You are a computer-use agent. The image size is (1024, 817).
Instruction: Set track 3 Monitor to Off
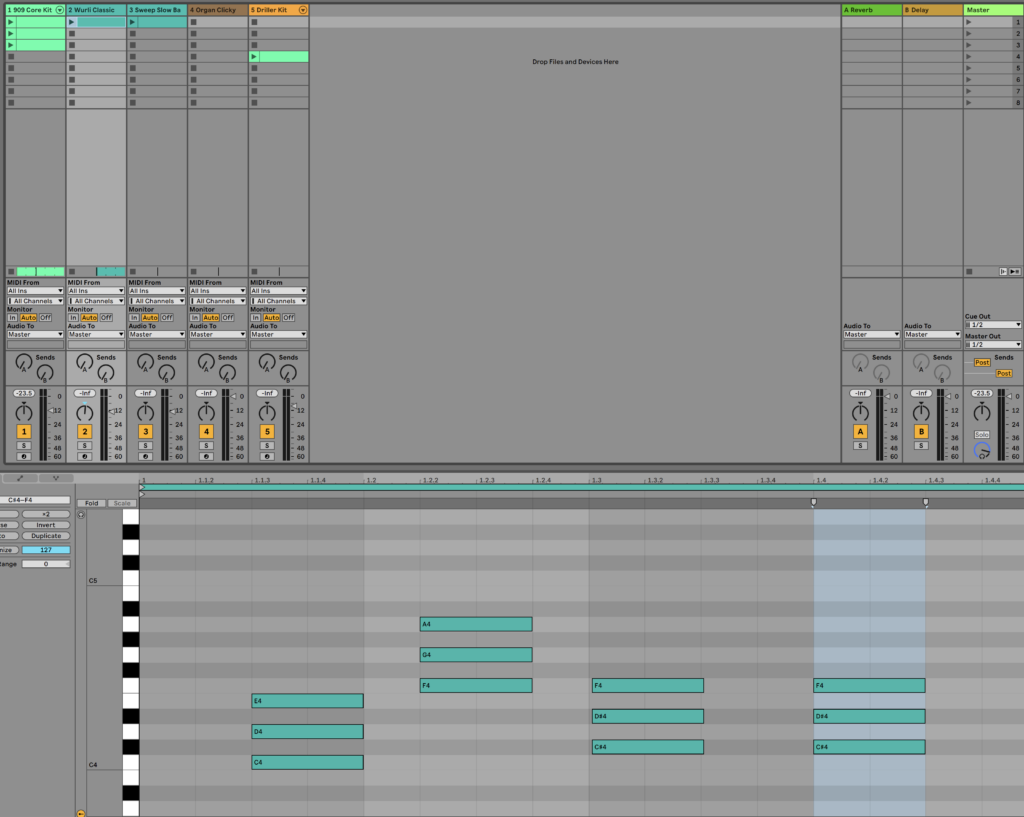(167, 317)
